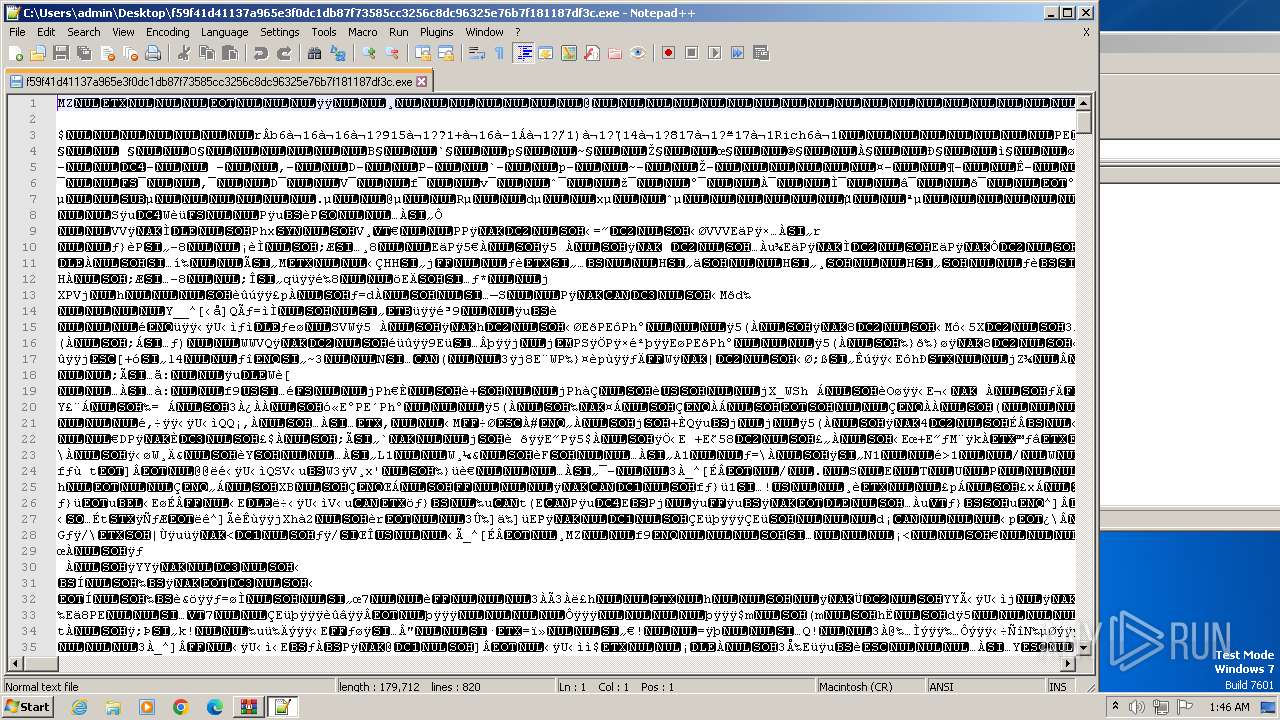Open the Run menu
This screenshot has width=1280, height=720.
coord(399,32)
